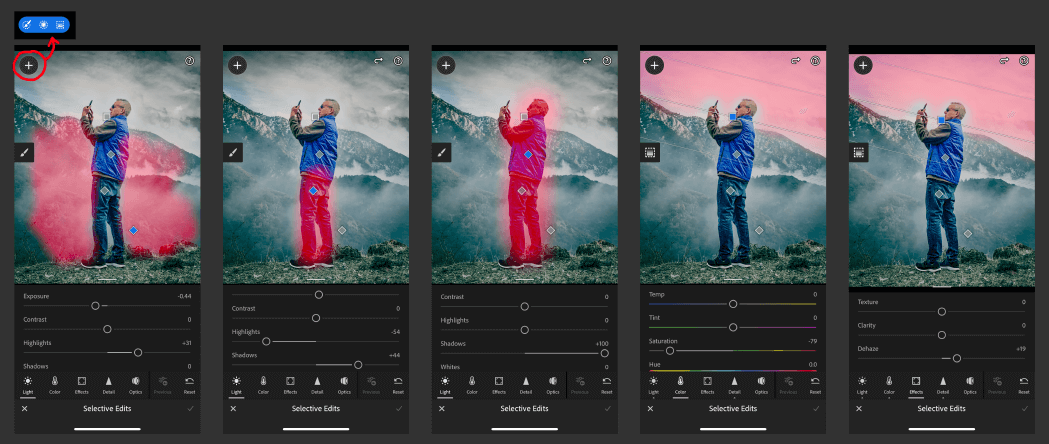Tap the plus button on the Exposure -0.44 screen

[x=28, y=66]
